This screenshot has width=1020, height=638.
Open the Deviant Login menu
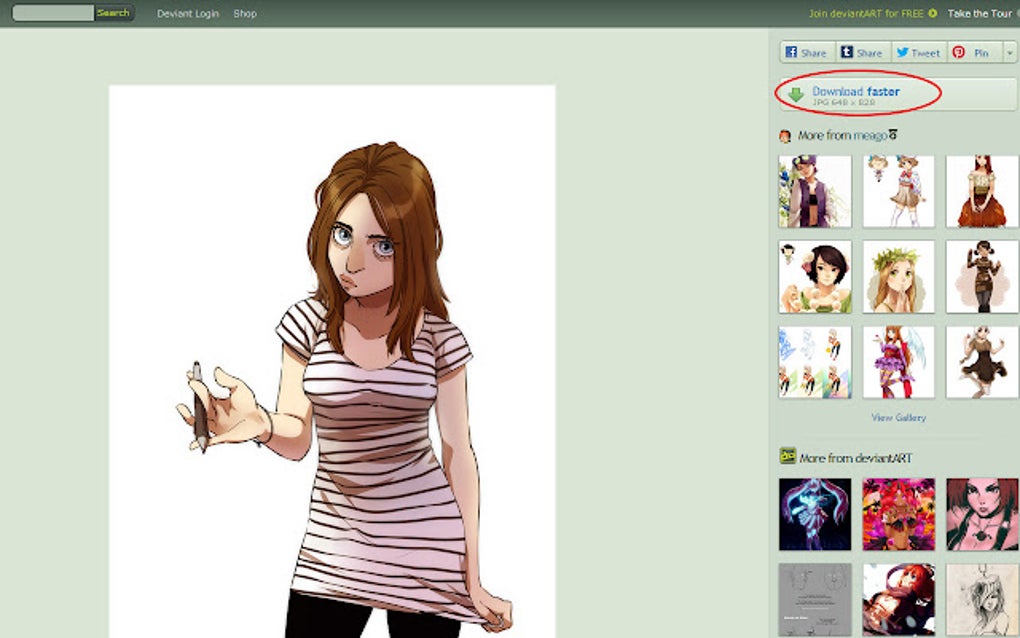tap(187, 13)
